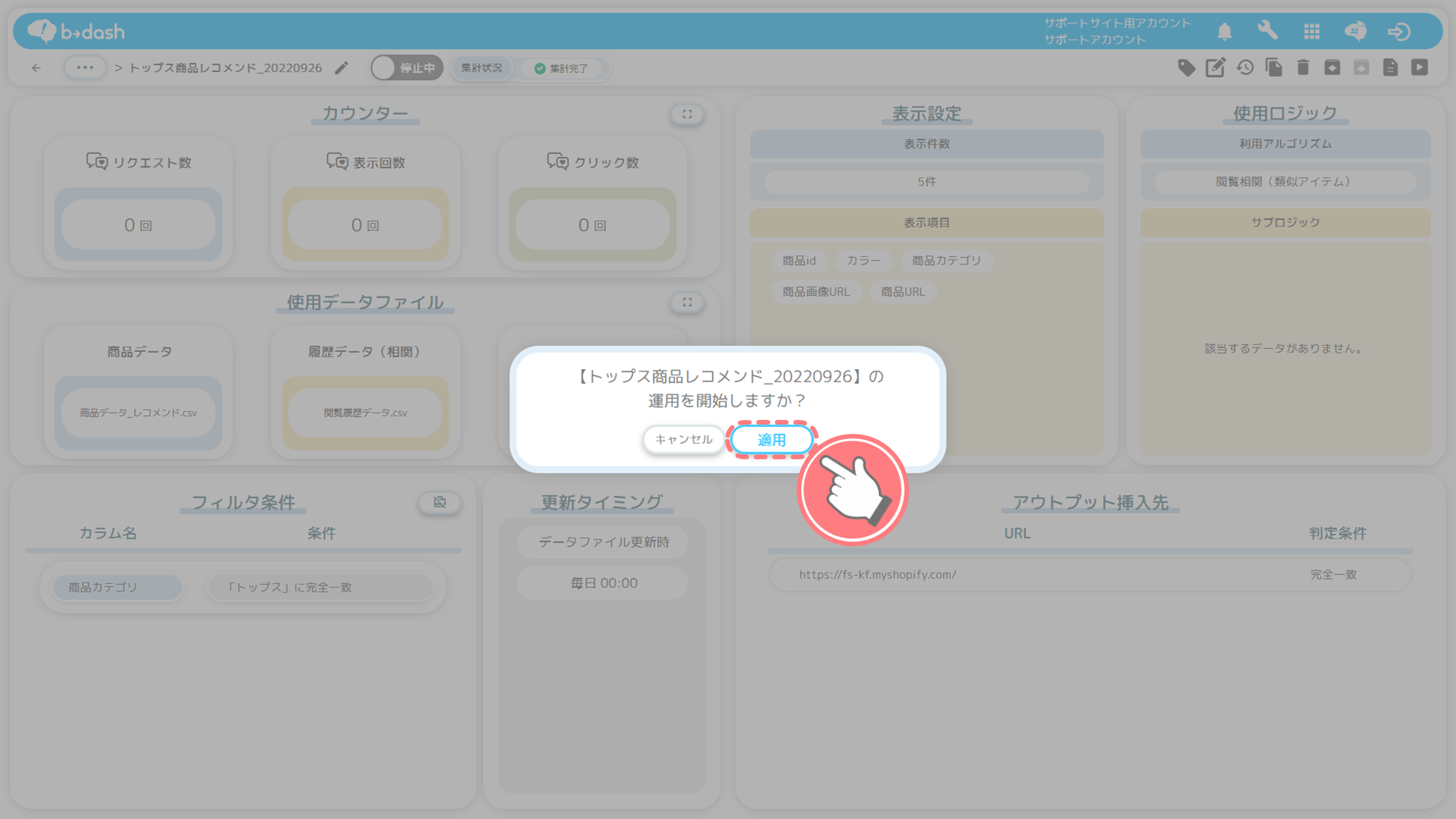Toggle the 停止中 operation switch
Image resolution: width=1456 pixels, height=819 pixels.
point(407,68)
